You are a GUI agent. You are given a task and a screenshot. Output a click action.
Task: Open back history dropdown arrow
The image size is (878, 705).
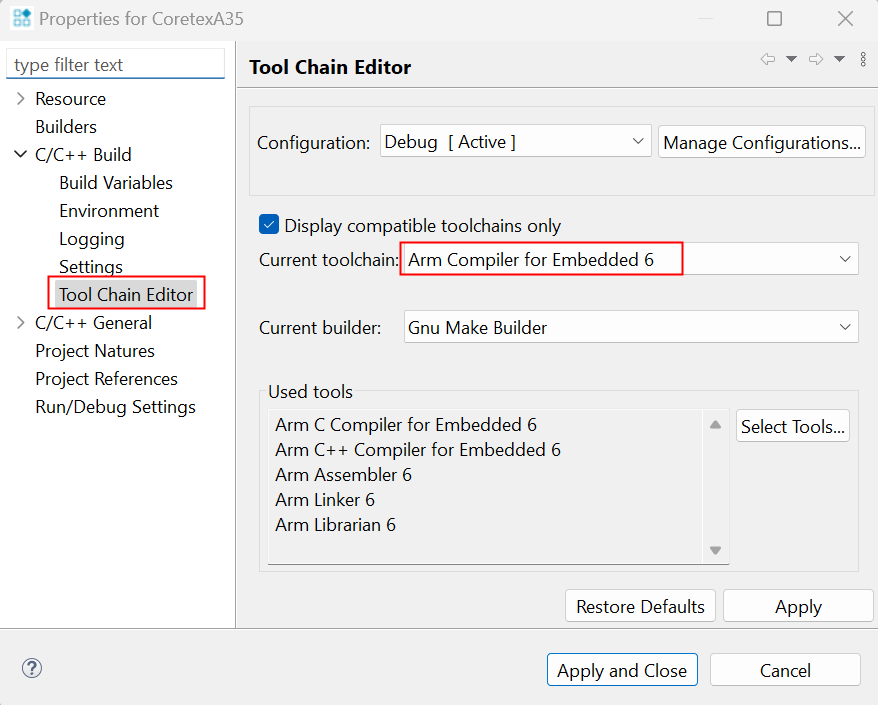pos(791,60)
